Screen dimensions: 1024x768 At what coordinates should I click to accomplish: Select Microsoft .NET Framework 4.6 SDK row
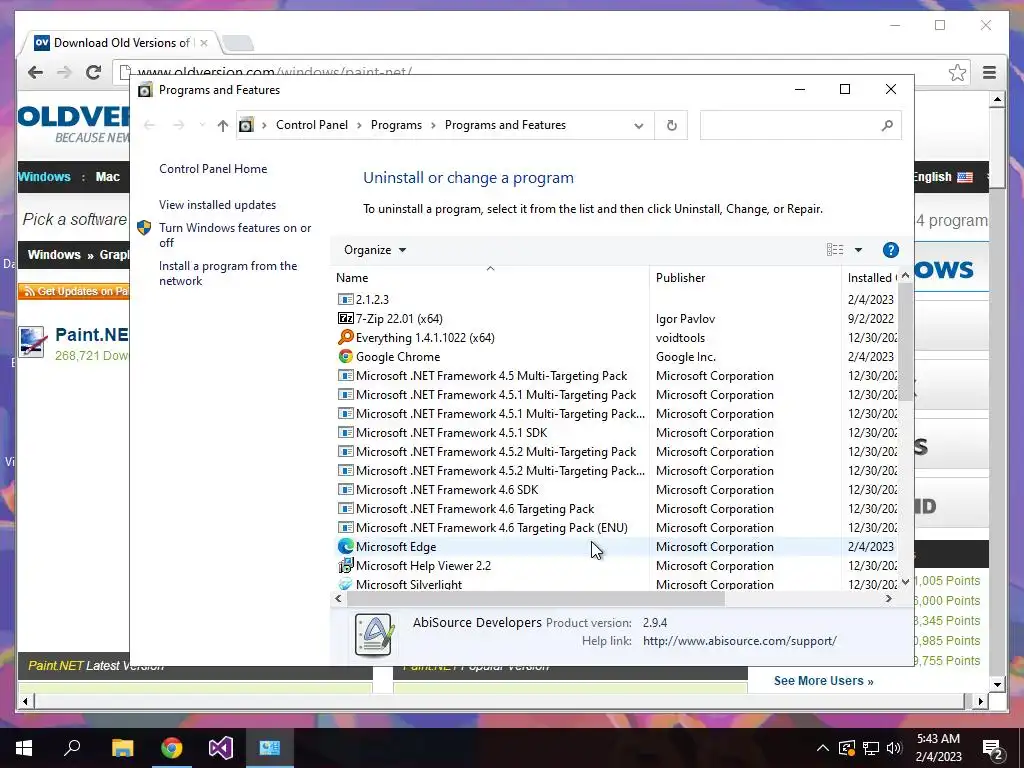tap(617, 490)
